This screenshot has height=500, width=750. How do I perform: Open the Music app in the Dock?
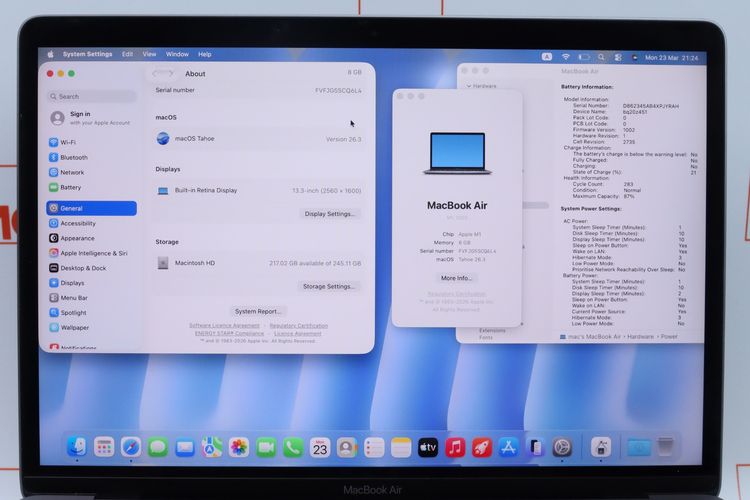click(455, 447)
